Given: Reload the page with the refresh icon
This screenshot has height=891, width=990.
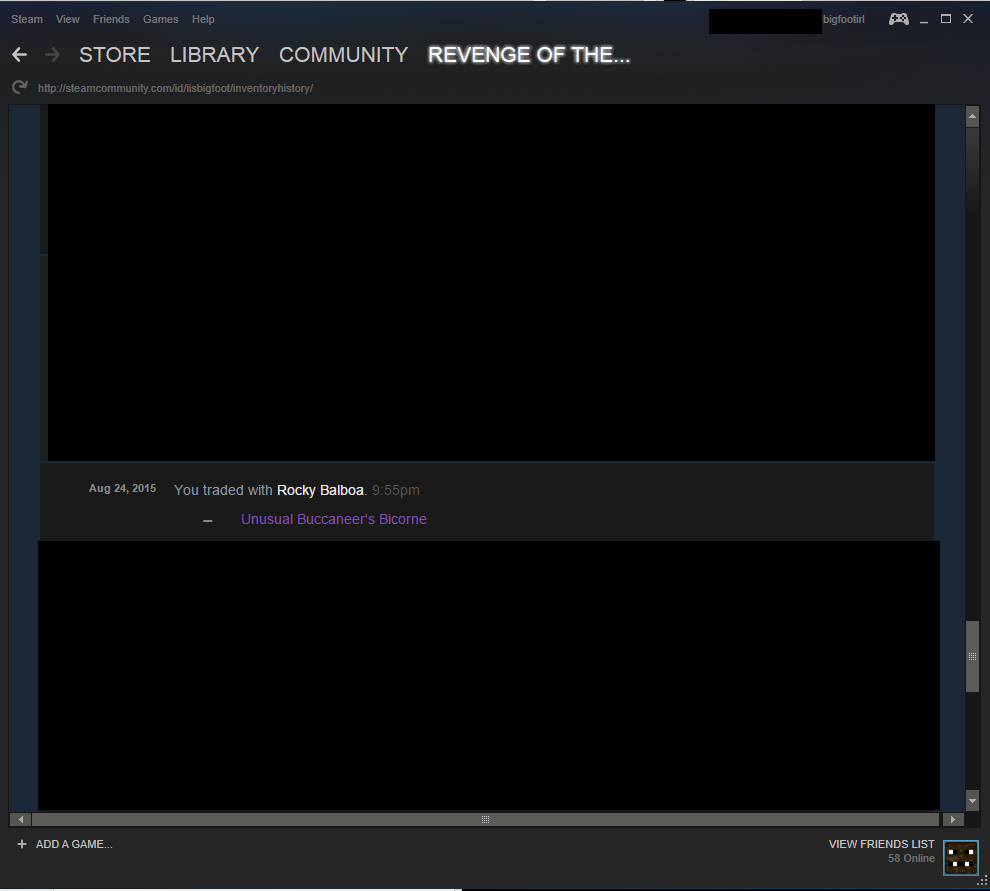Looking at the screenshot, I should 20,87.
